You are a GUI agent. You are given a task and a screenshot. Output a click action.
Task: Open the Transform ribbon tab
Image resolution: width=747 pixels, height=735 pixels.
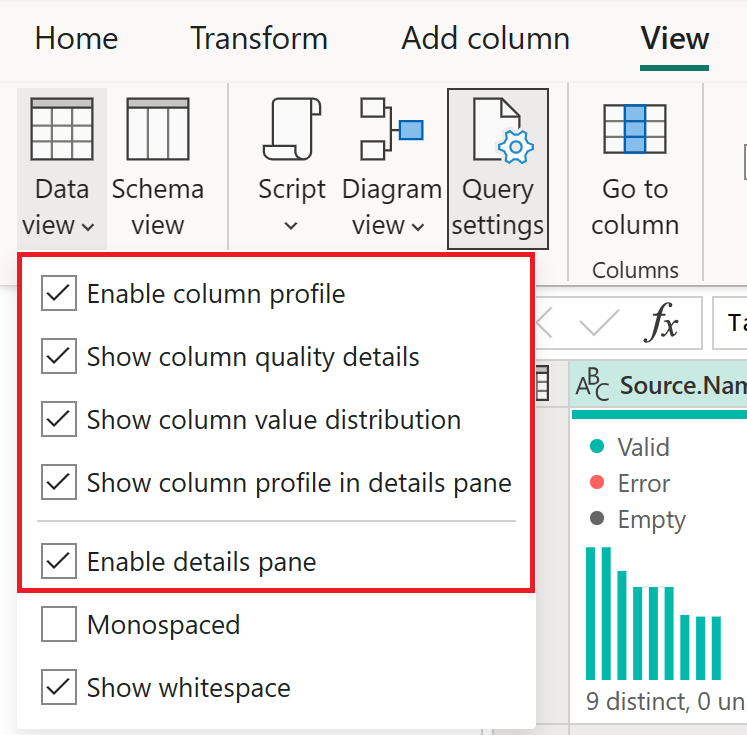tap(259, 39)
